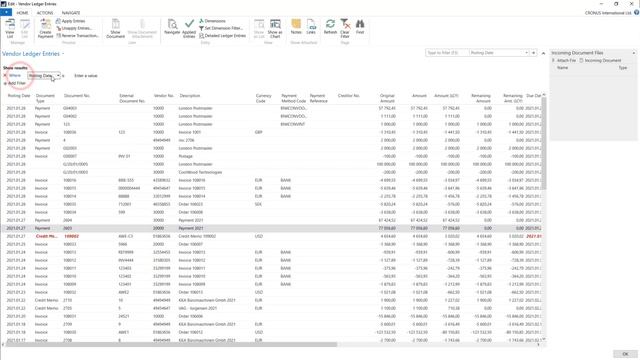
Task: Click Description column header
Action: [190, 96]
